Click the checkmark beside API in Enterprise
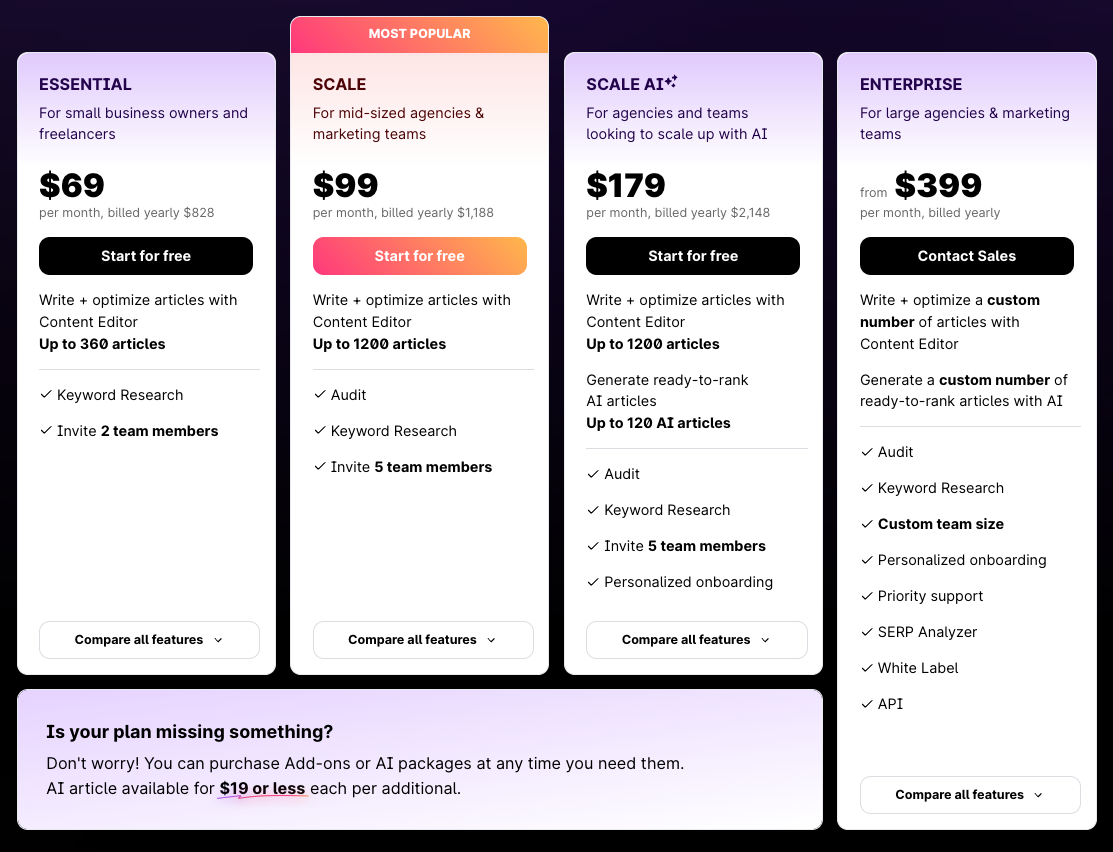The width and height of the screenshot is (1113, 852). click(867, 704)
